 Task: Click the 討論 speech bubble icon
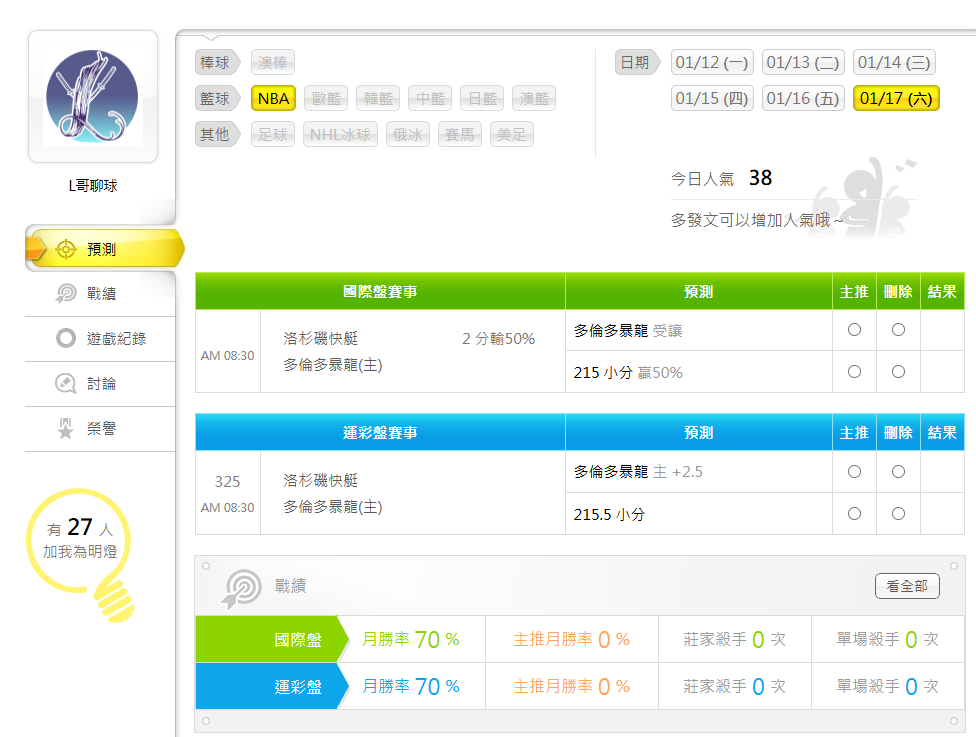pyautogui.click(x=66, y=383)
